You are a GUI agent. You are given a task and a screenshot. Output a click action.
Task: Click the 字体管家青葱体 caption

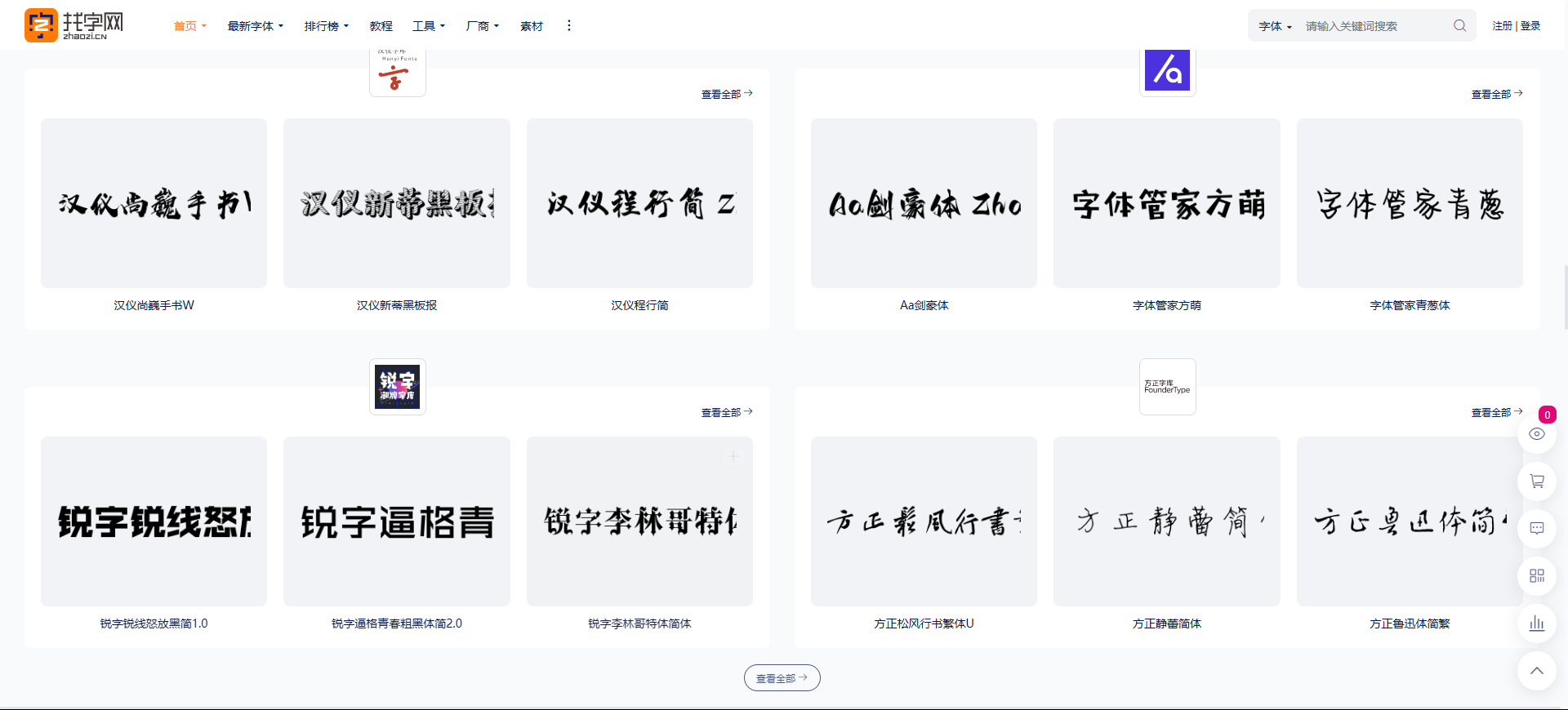[1410, 305]
